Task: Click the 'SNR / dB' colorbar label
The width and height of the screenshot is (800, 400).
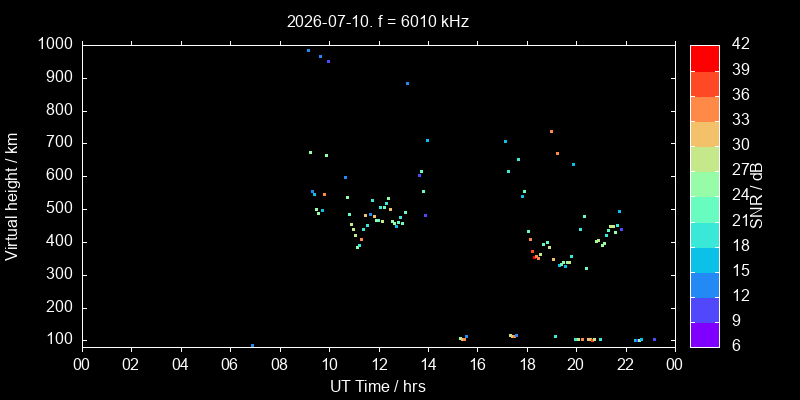Action: (757, 196)
